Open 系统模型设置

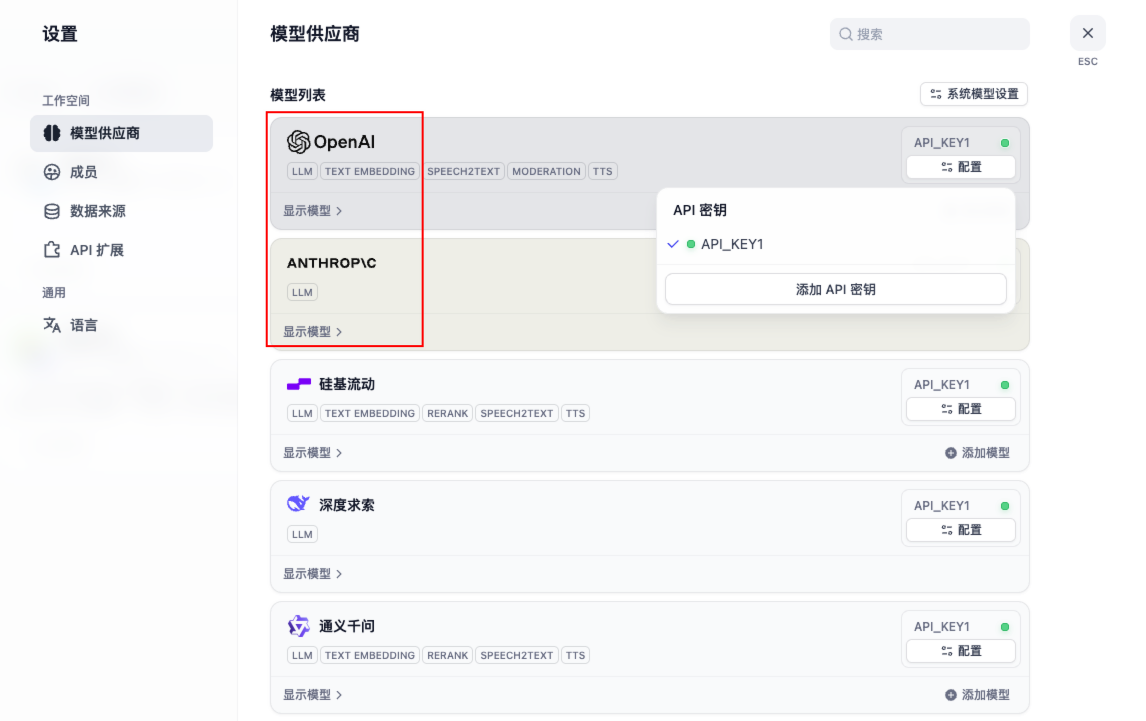[x=974, y=94]
